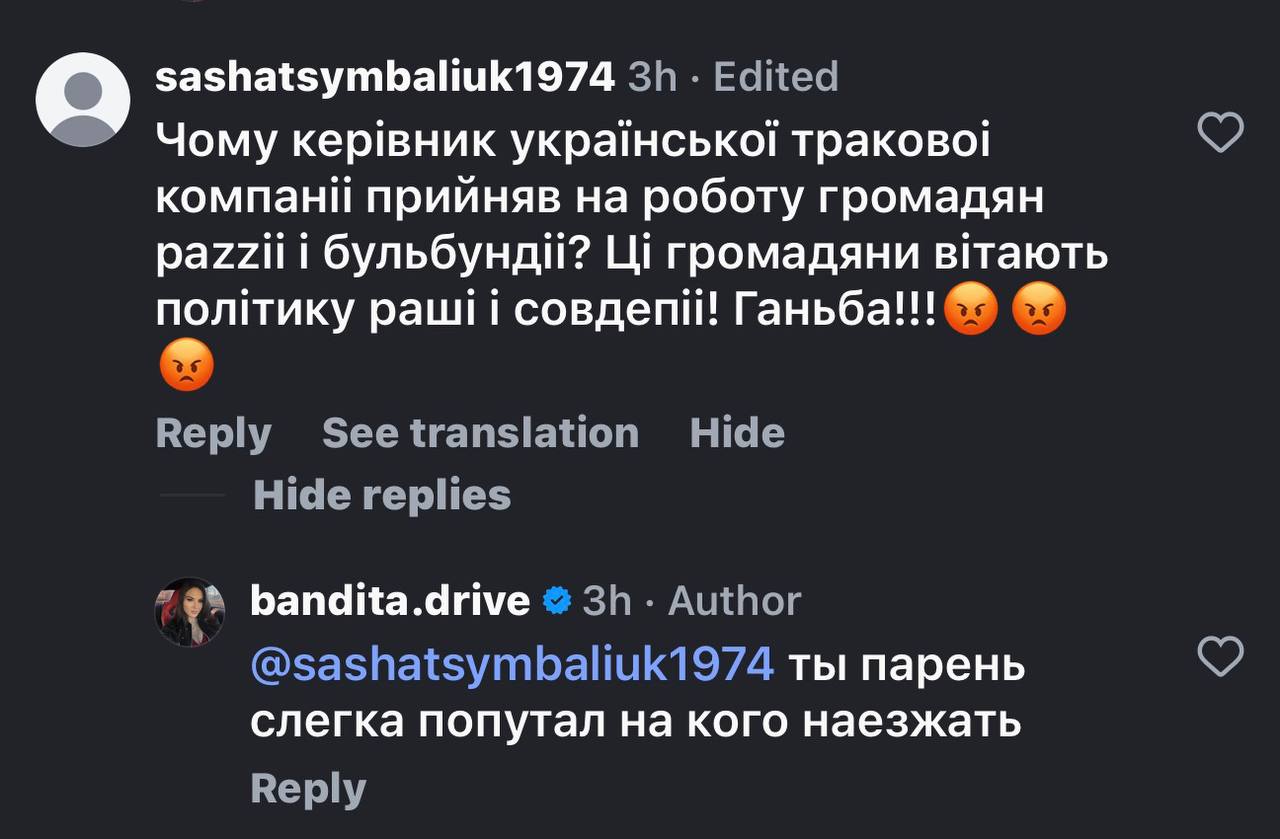Click the first angry emoji after Ганьба!!!
Image resolution: width=1280 pixels, height=839 pixels.
pyautogui.click(x=971, y=313)
